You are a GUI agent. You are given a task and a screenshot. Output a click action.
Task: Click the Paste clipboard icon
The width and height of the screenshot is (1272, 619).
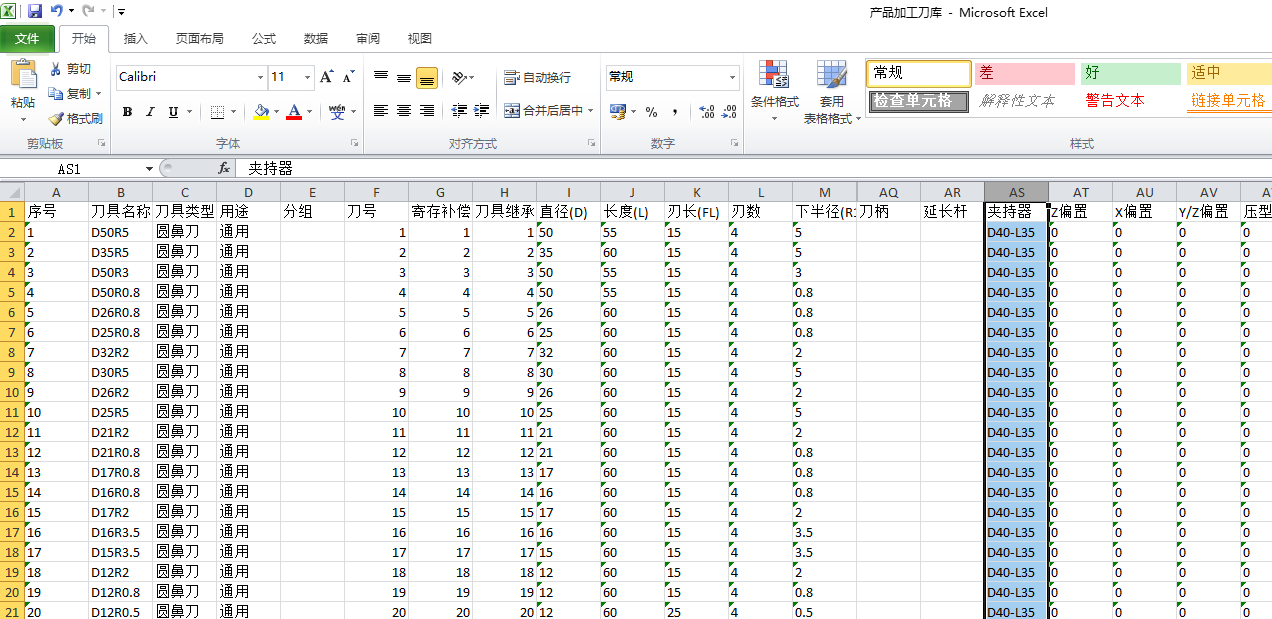coord(23,75)
